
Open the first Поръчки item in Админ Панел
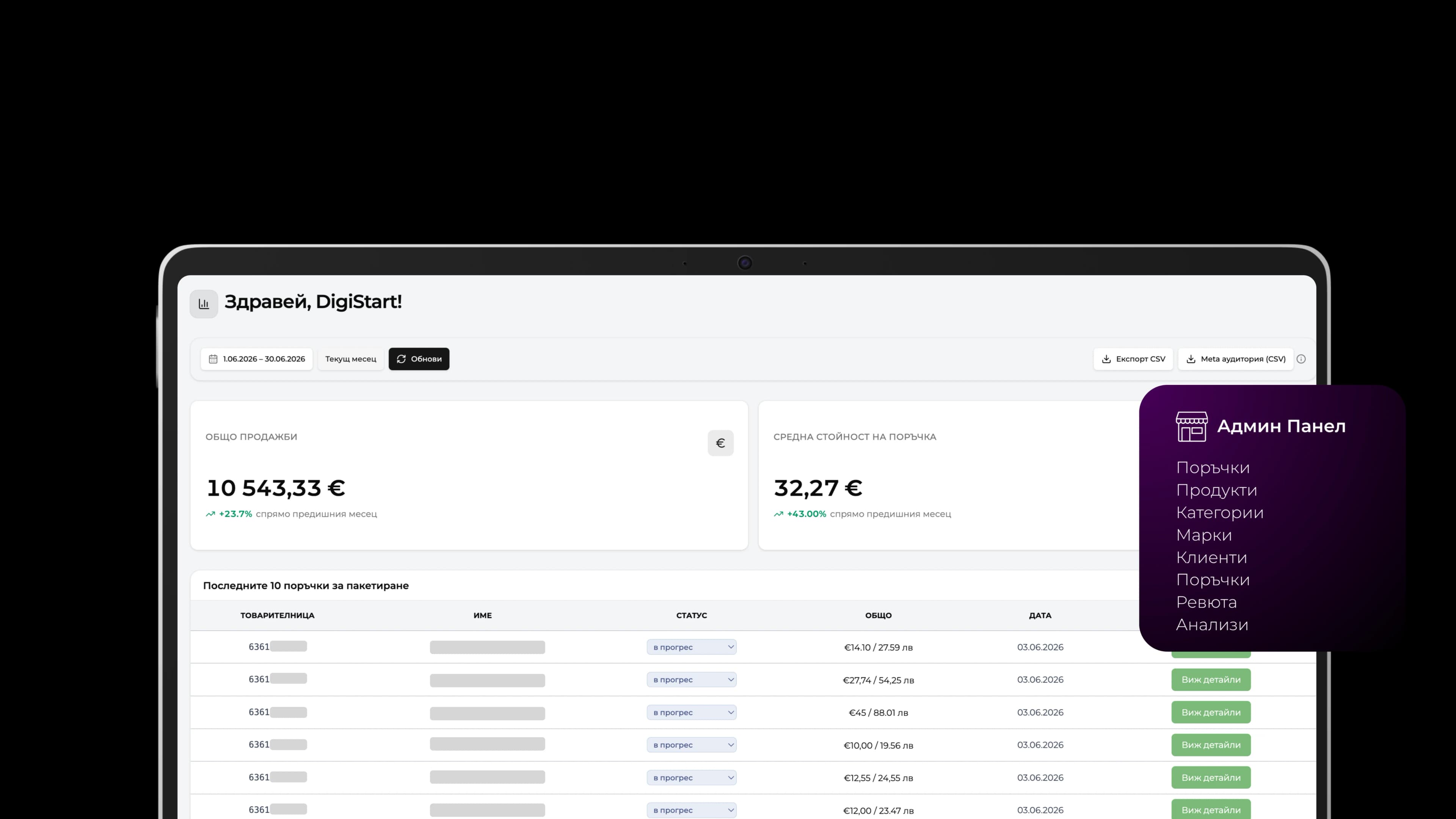point(1213,468)
